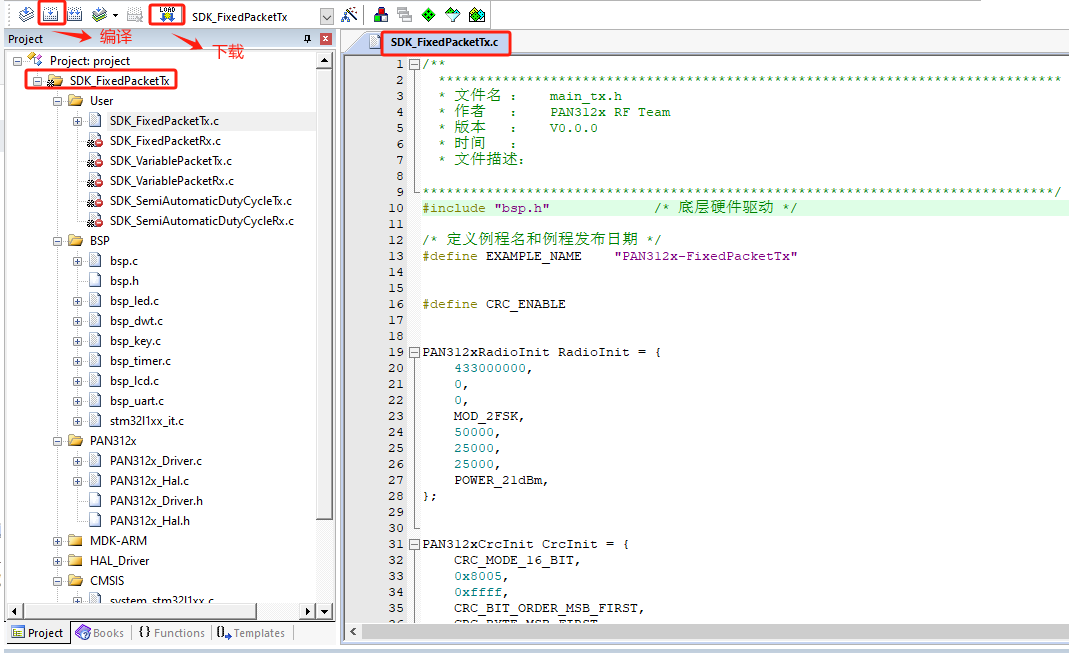The width and height of the screenshot is (1069, 653).
Task: Expand the MDK-ARM folder
Action: pos(58,541)
